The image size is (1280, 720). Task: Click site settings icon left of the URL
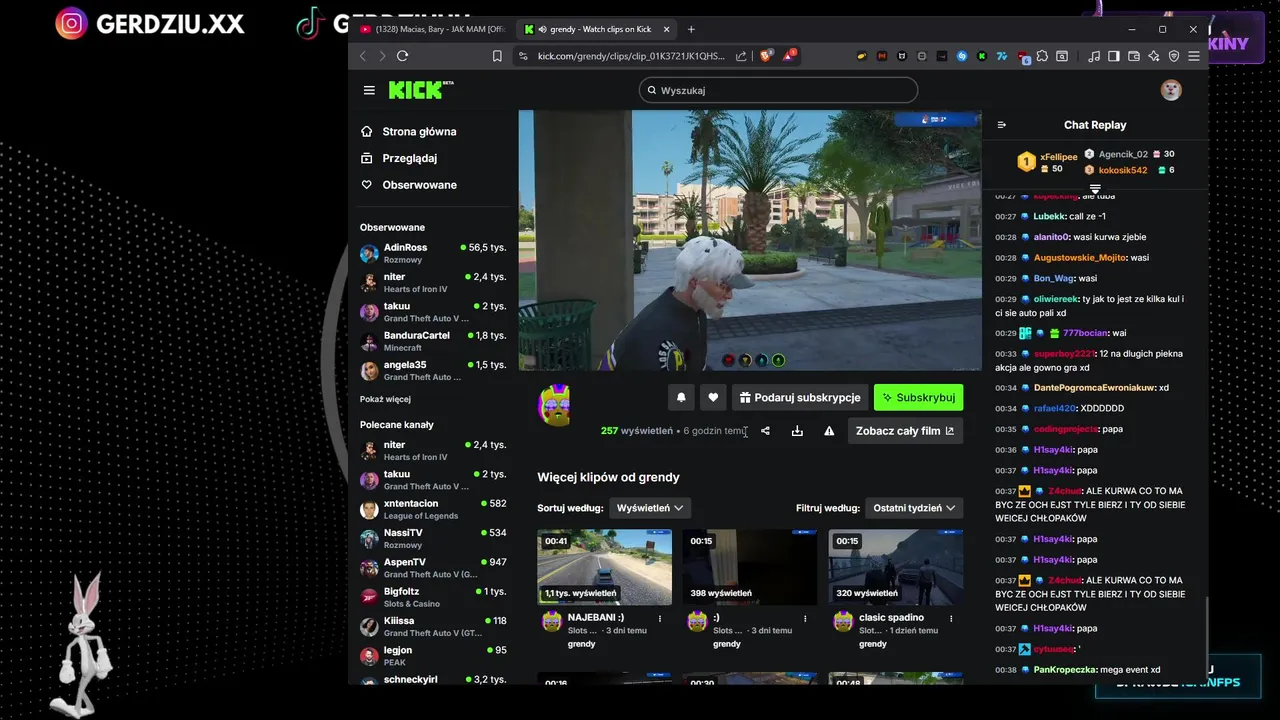[523, 56]
